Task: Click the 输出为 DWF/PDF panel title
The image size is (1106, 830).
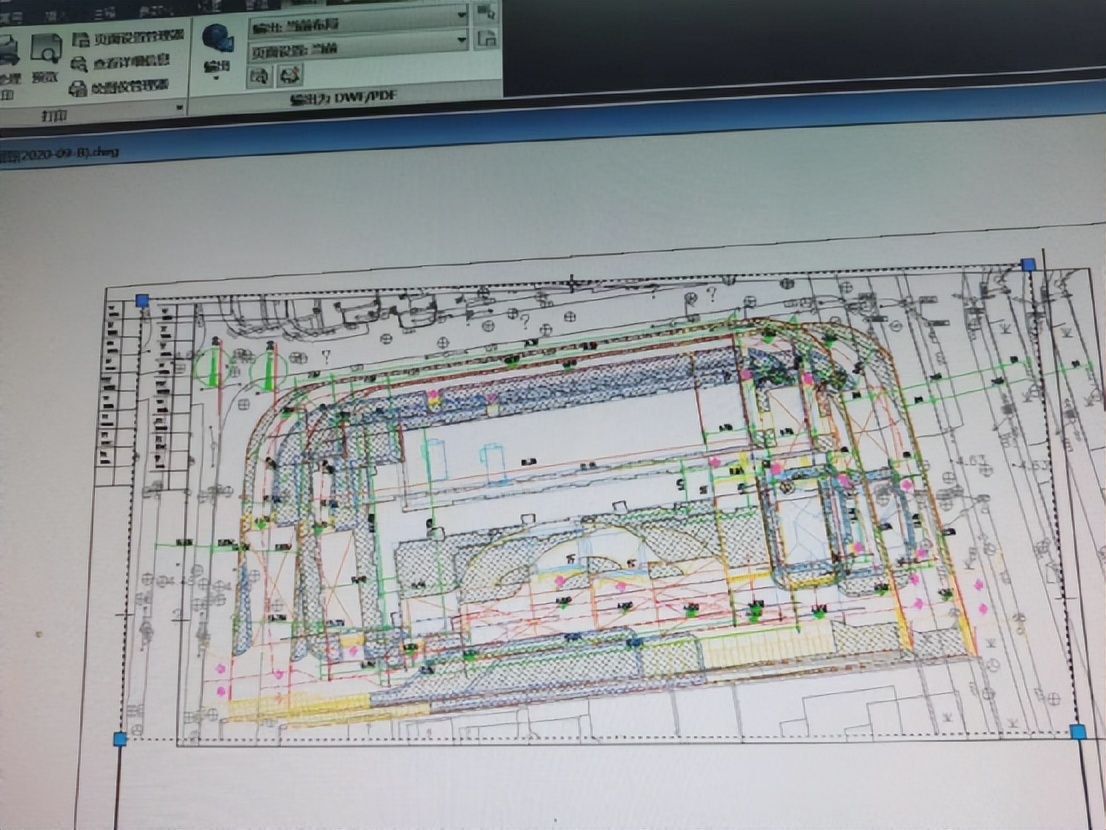Action: (340, 100)
